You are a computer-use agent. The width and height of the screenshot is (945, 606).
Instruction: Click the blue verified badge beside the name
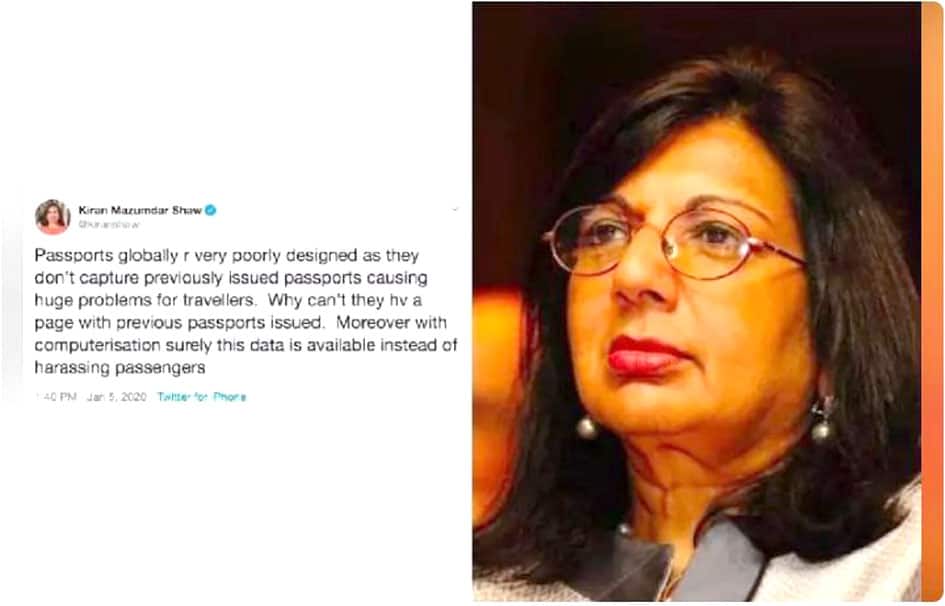[210, 210]
